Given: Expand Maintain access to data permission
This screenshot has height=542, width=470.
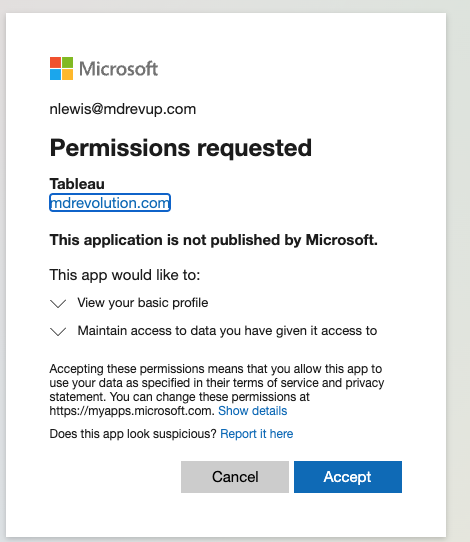Looking at the screenshot, I should tap(58, 331).
